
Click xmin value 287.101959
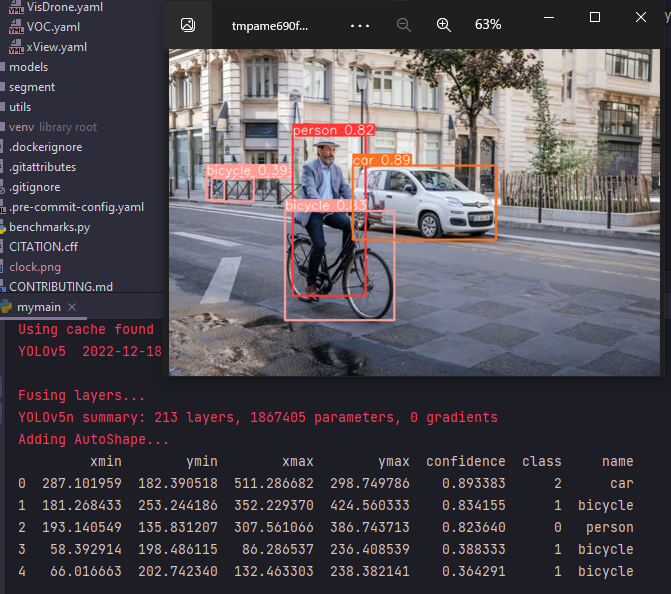tap(82, 484)
